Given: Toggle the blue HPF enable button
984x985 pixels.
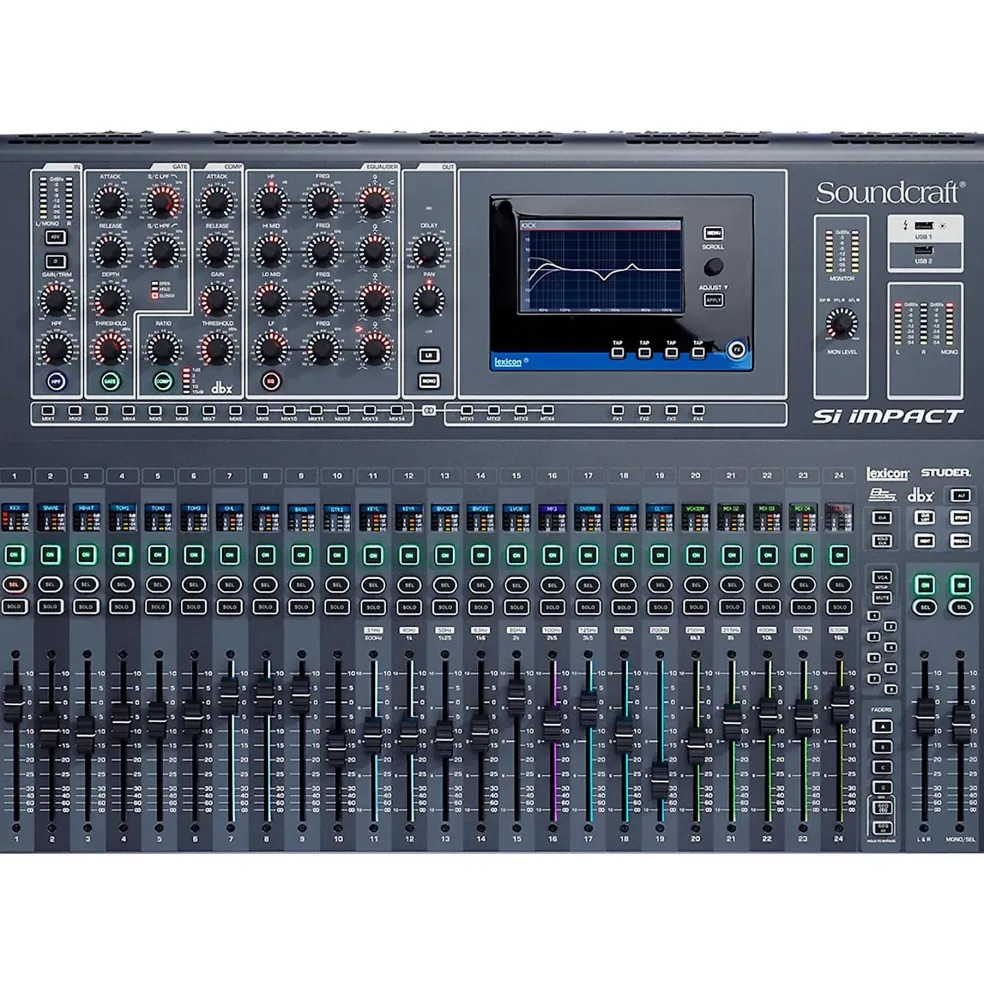Looking at the screenshot, I should tap(56, 381).
